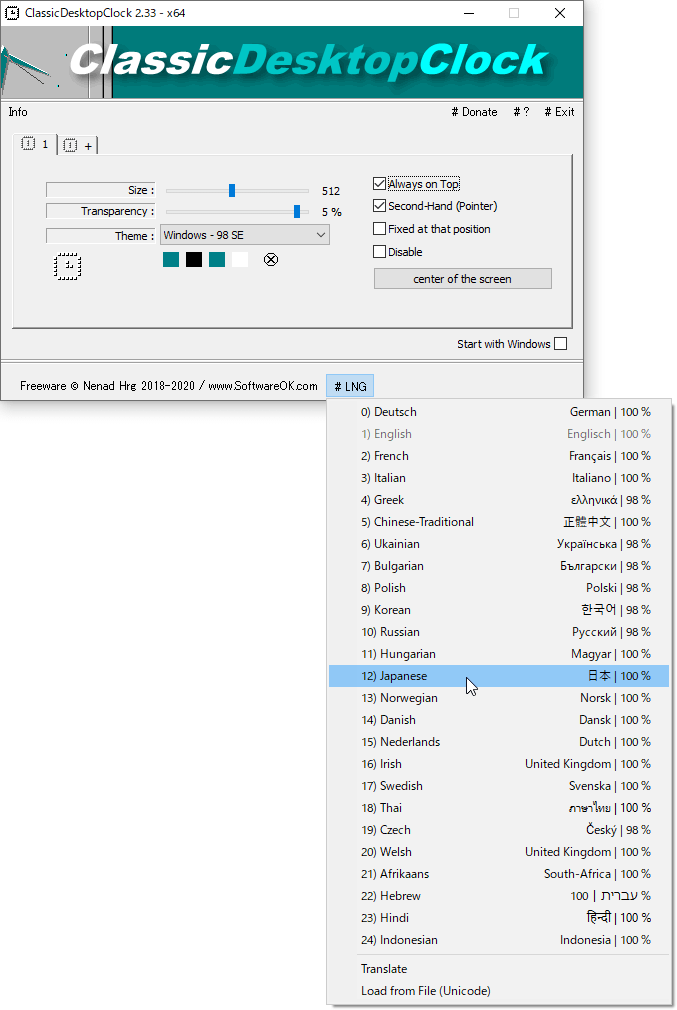
Task: Add a new clock with plus tab
Action: [x=79, y=146]
